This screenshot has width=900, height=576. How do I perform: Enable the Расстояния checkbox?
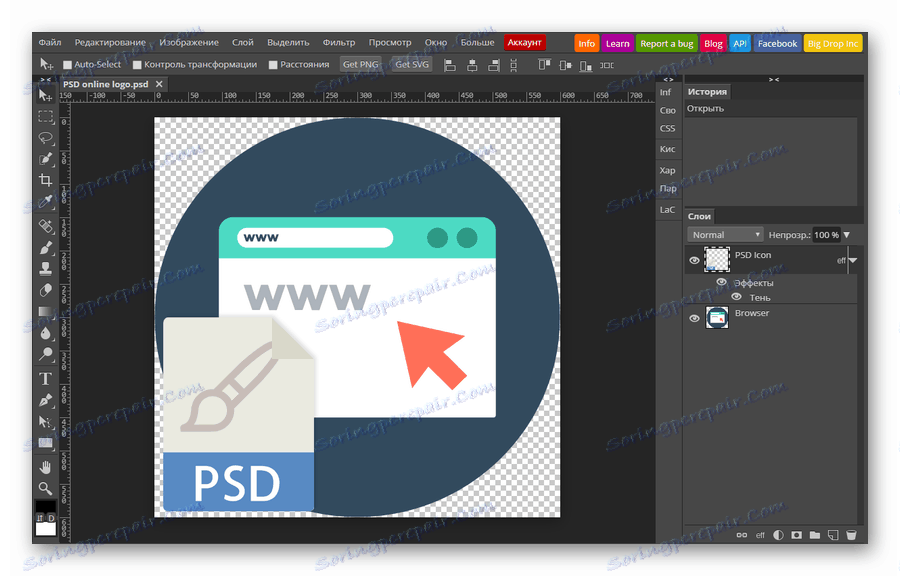tap(273, 65)
